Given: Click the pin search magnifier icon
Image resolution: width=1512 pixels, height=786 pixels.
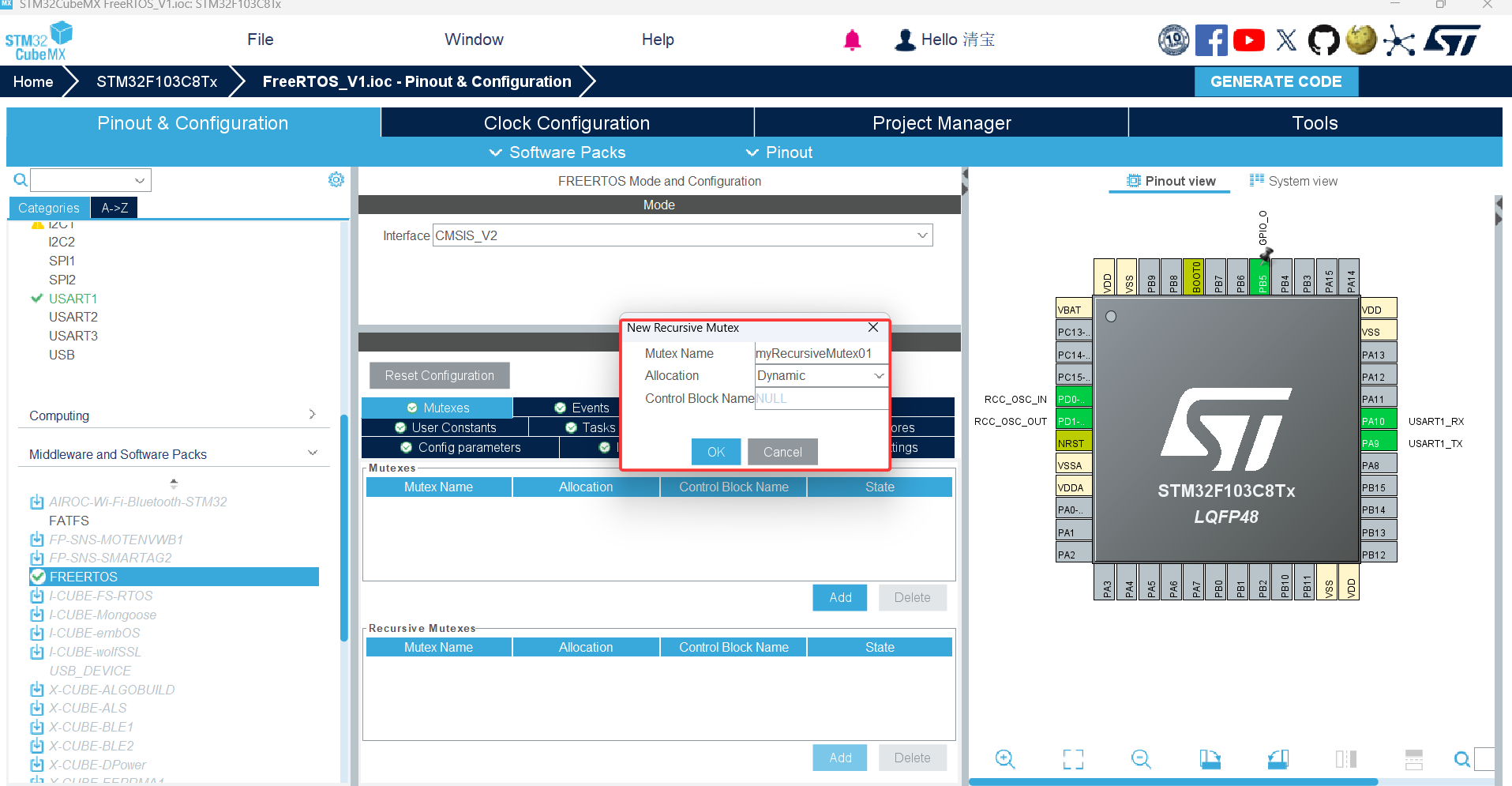Looking at the screenshot, I should click(x=1462, y=759).
